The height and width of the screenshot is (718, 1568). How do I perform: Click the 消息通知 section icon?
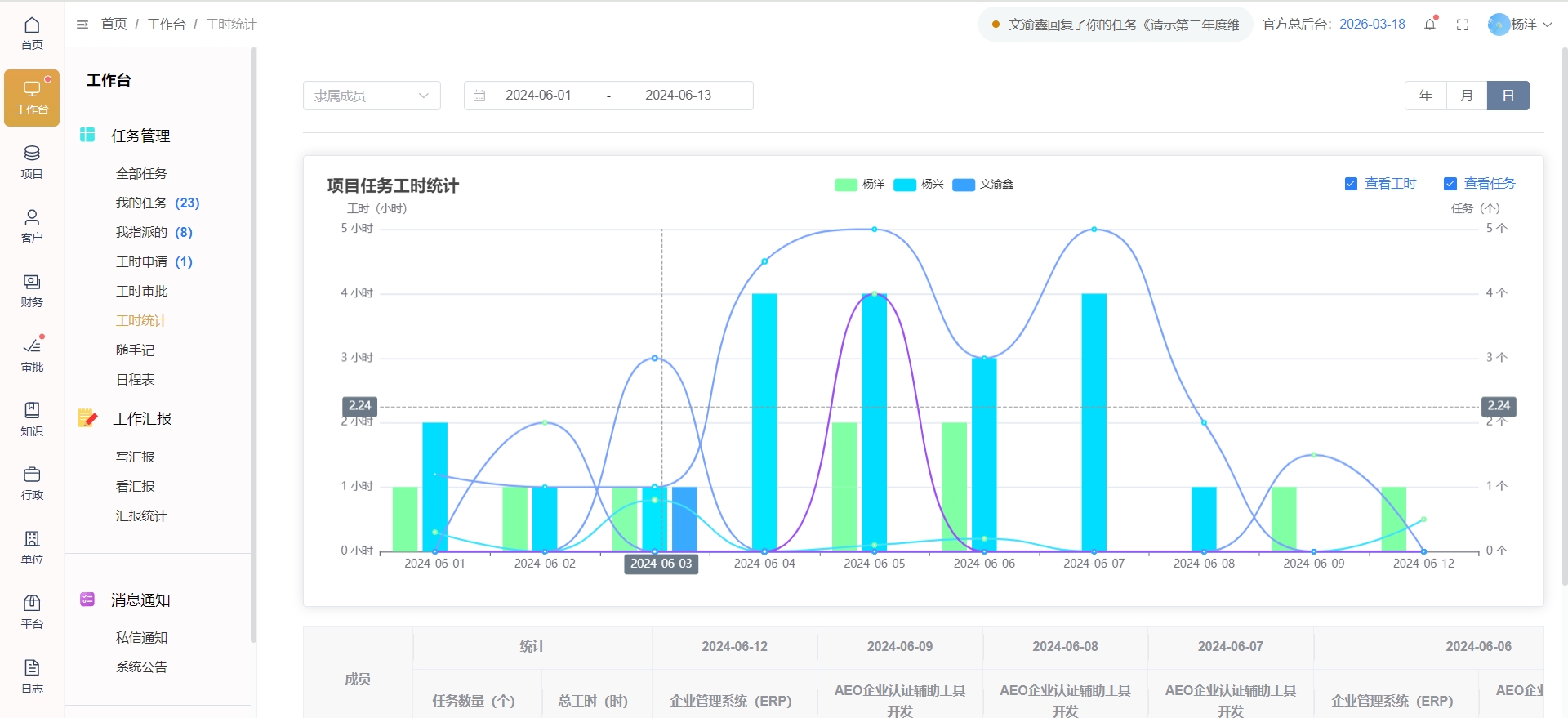pos(87,600)
